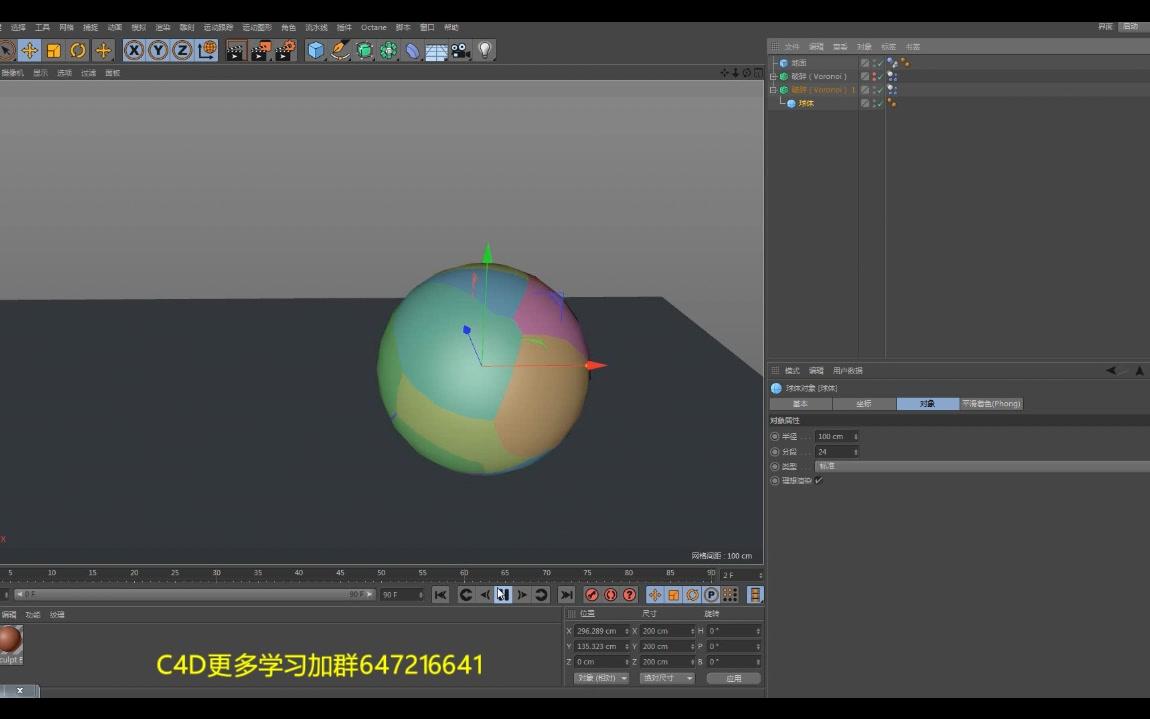Collapse highlighted 破碎 (Voronoi) 1 tree node
This screenshot has height=719, width=1150.
[773, 90]
